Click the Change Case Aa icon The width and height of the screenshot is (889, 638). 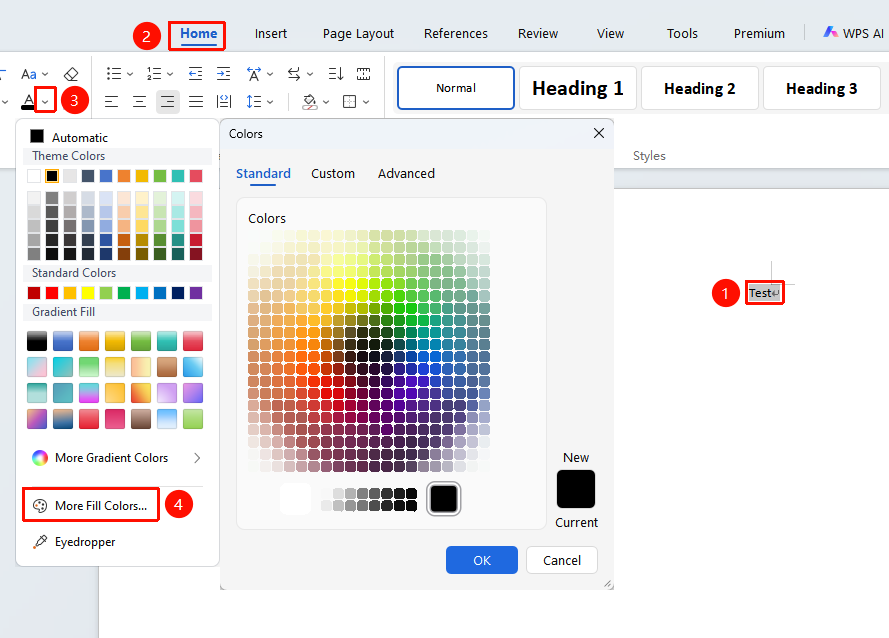point(29,74)
